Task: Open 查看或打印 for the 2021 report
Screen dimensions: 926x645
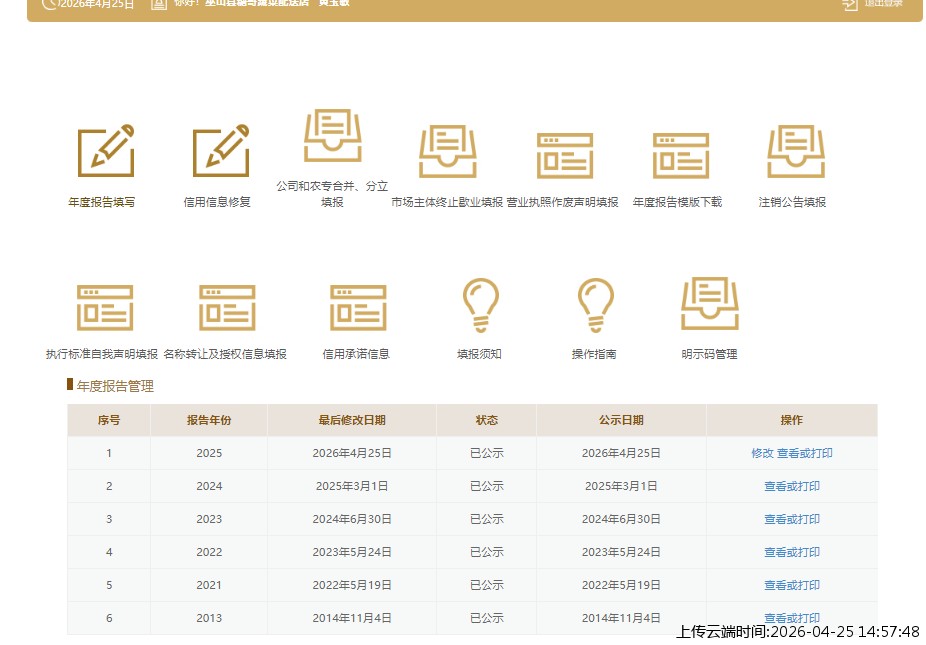Action: tap(792, 585)
